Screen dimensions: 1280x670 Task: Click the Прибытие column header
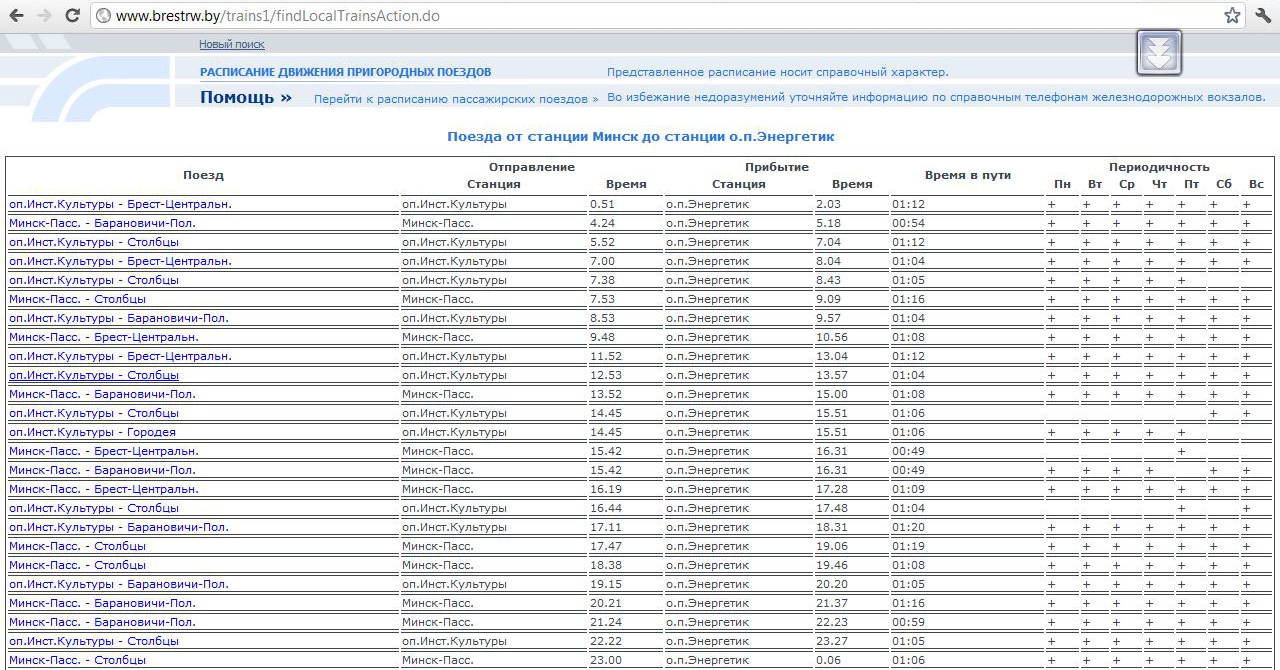(x=777, y=167)
